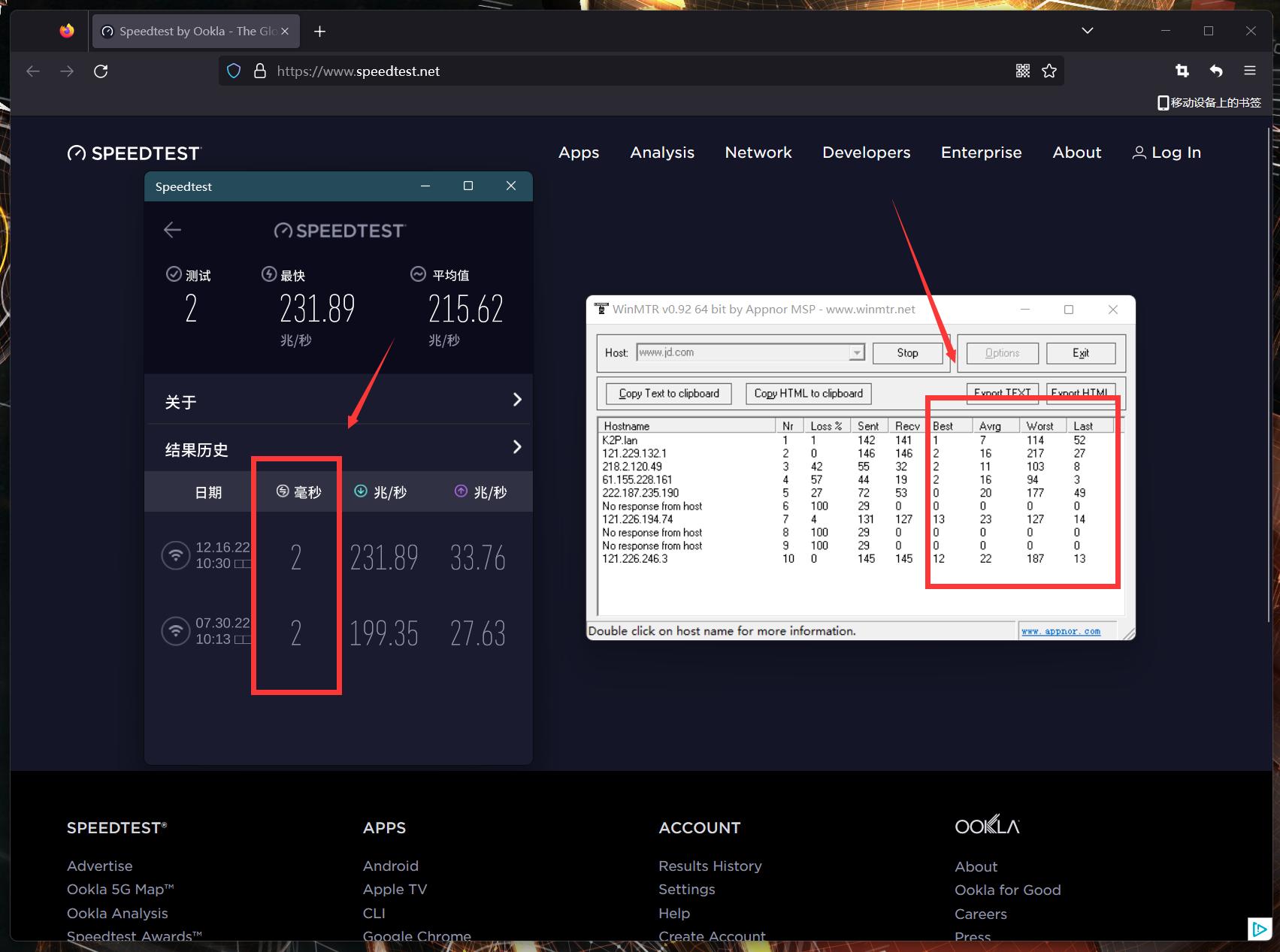Open the list all tabs dropdown
The width and height of the screenshot is (1280, 952).
click(x=1087, y=31)
